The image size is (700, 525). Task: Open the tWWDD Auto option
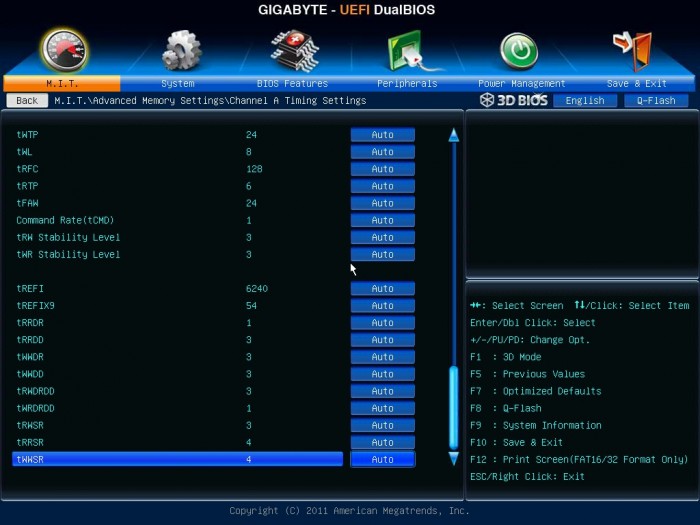coord(383,374)
